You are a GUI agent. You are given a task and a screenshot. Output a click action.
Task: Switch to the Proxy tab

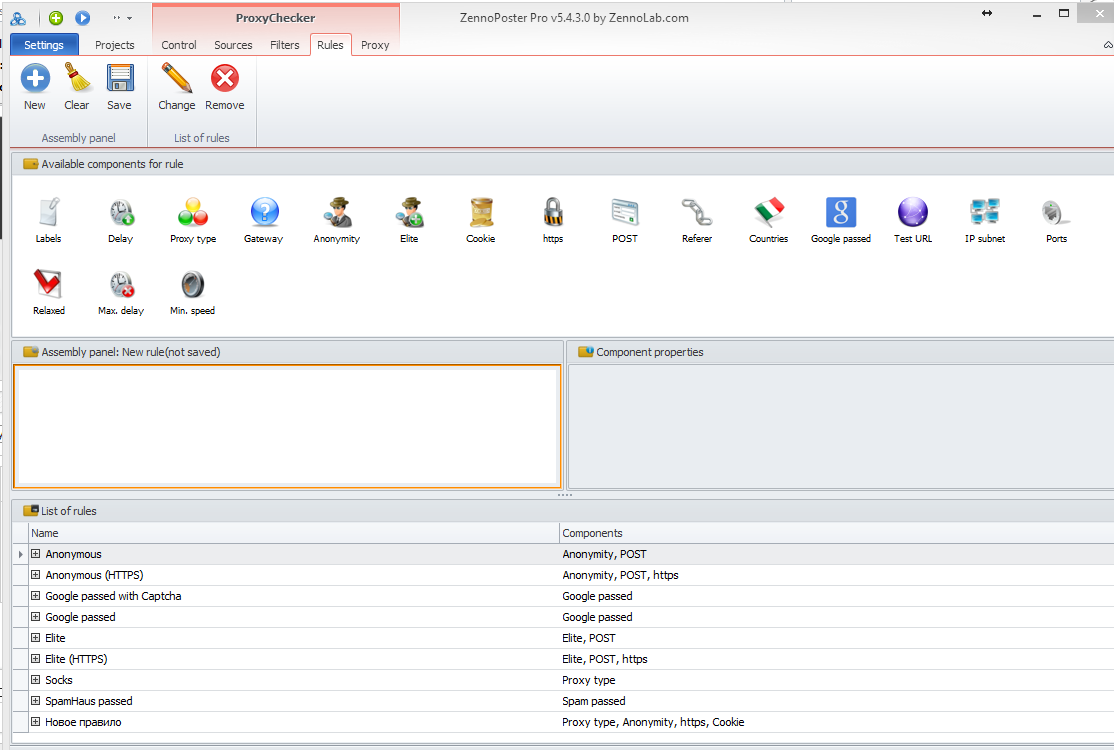click(375, 45)
